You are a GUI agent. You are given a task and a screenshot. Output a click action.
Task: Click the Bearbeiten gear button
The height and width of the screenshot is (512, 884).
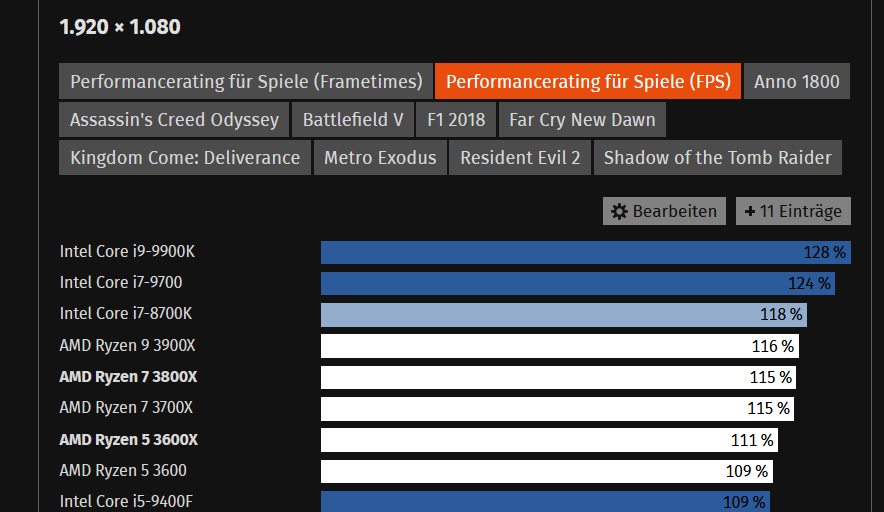[x=664, y=211]
